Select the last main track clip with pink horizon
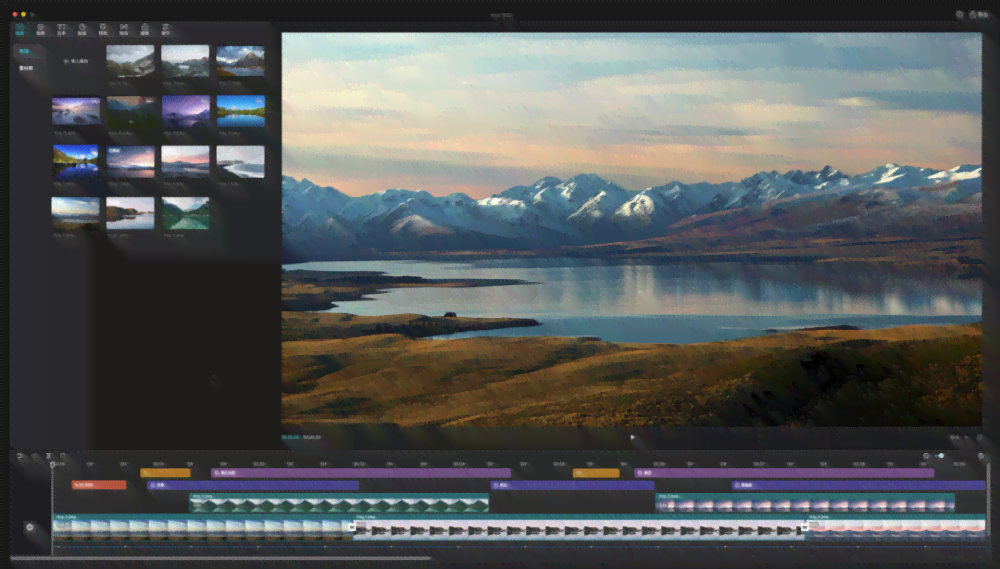The image size is (1000, 569). (x=895, y=528)
